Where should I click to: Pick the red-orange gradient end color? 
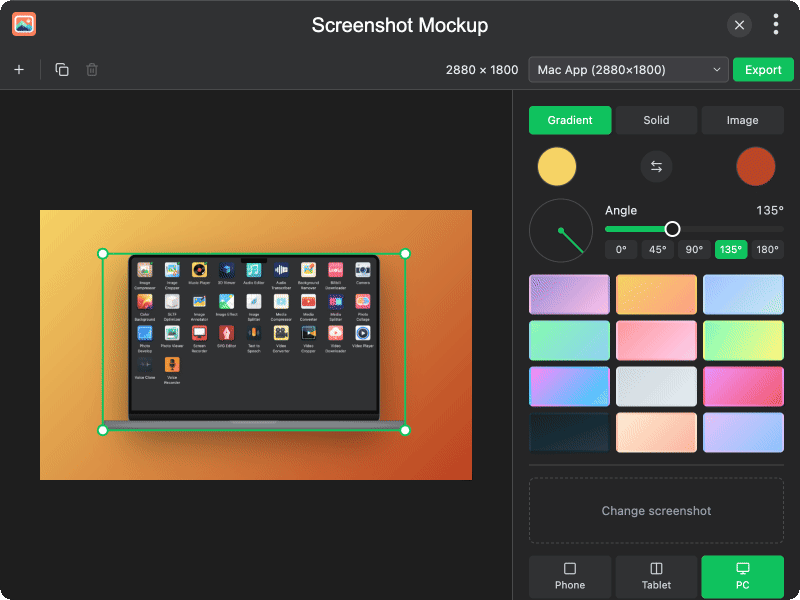pyautogui.click(x=756, y=166)
